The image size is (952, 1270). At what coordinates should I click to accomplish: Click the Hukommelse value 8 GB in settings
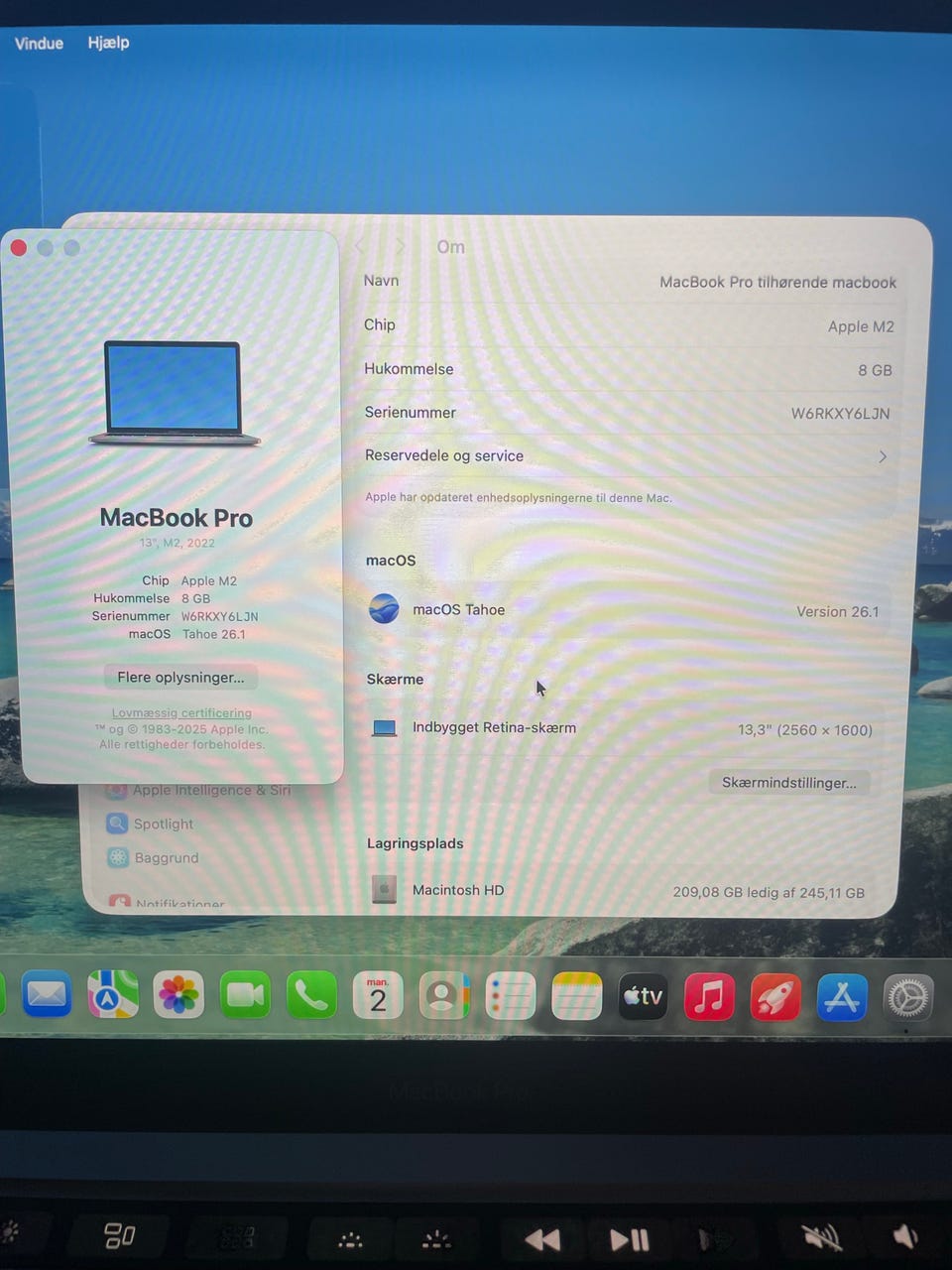(875, 369)
